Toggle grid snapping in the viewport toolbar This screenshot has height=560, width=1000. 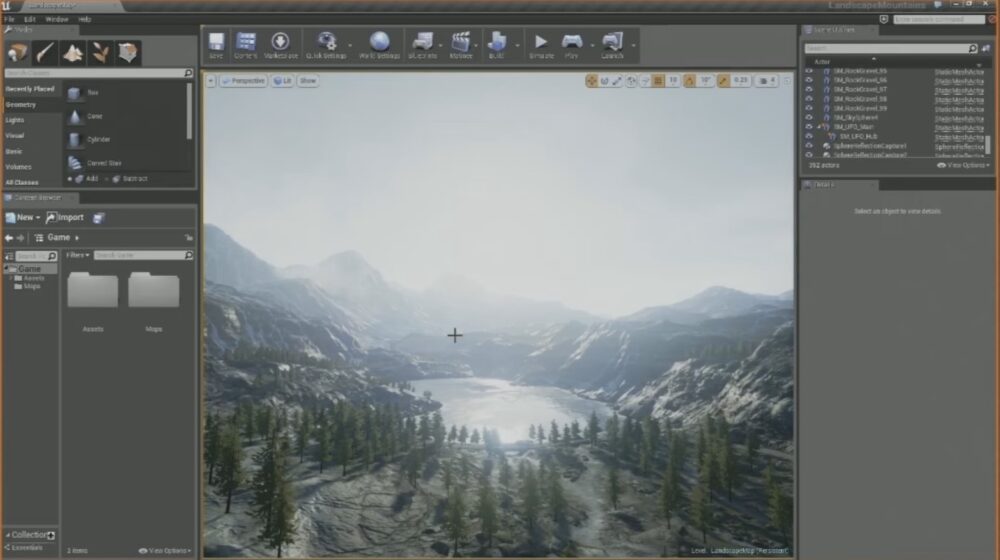click(658, 81)
